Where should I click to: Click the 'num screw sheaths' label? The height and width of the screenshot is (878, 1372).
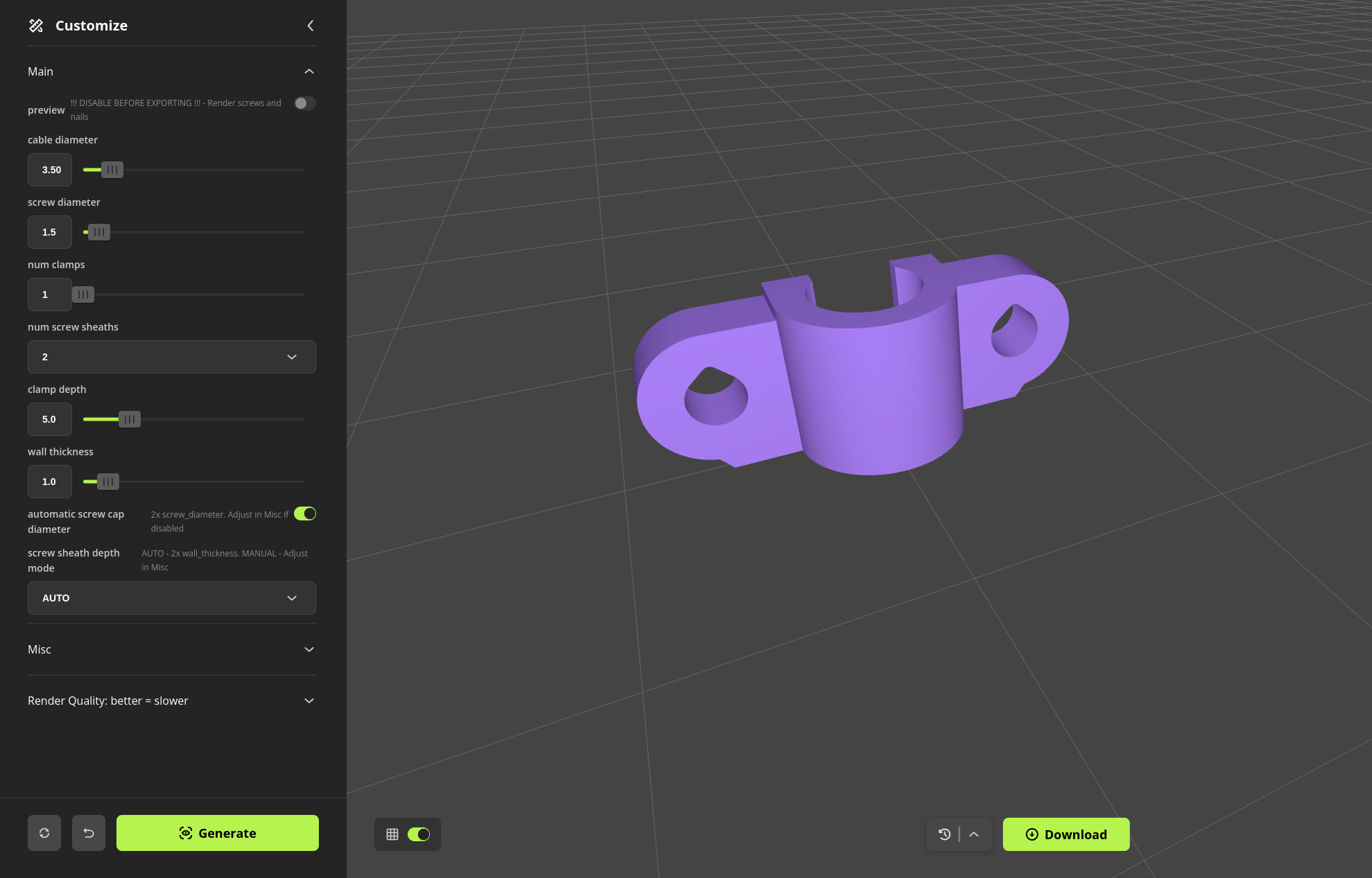(x=73, y=327)
